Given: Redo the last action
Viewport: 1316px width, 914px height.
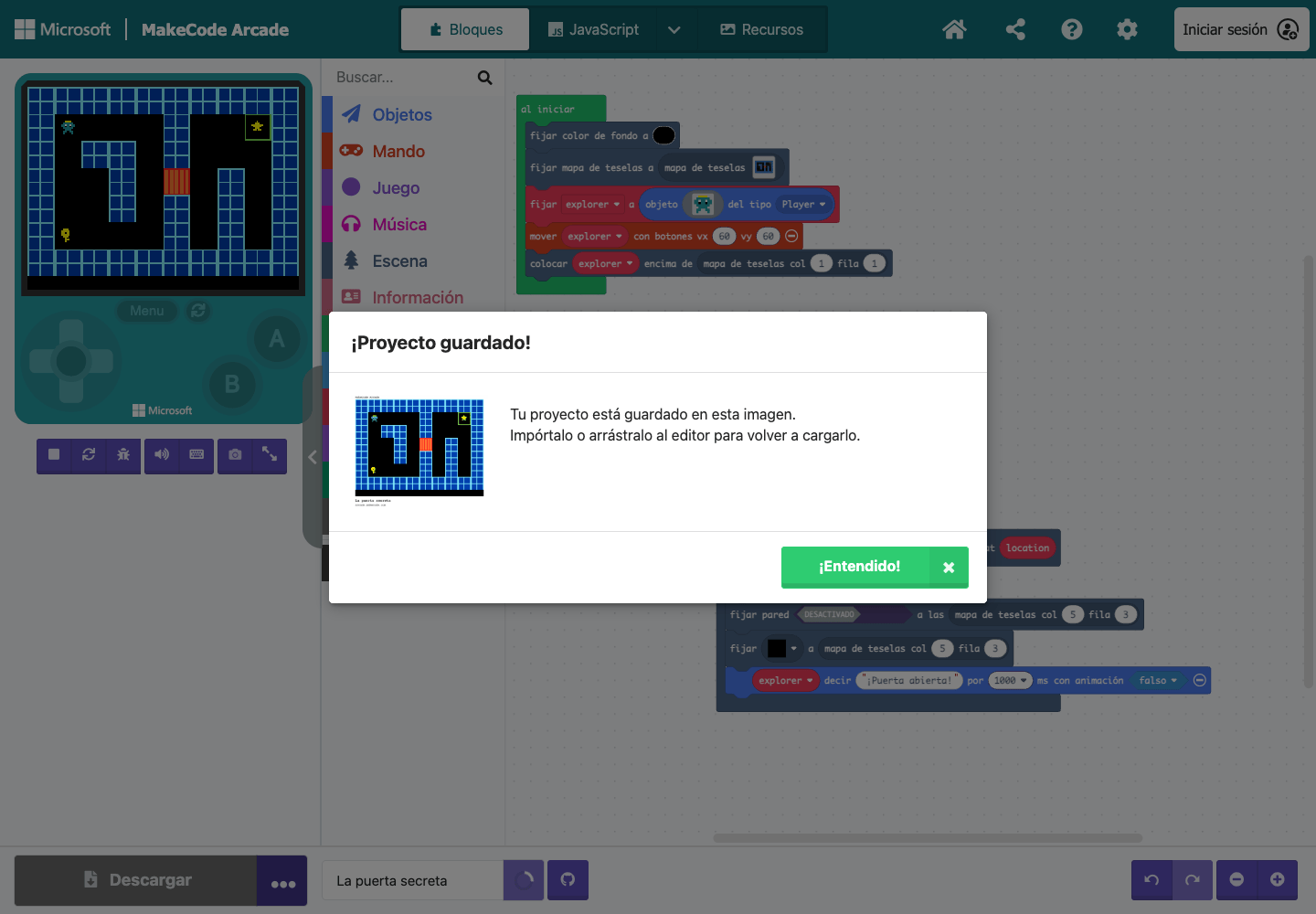Looking at the screenshot, I should [1193, 880].
